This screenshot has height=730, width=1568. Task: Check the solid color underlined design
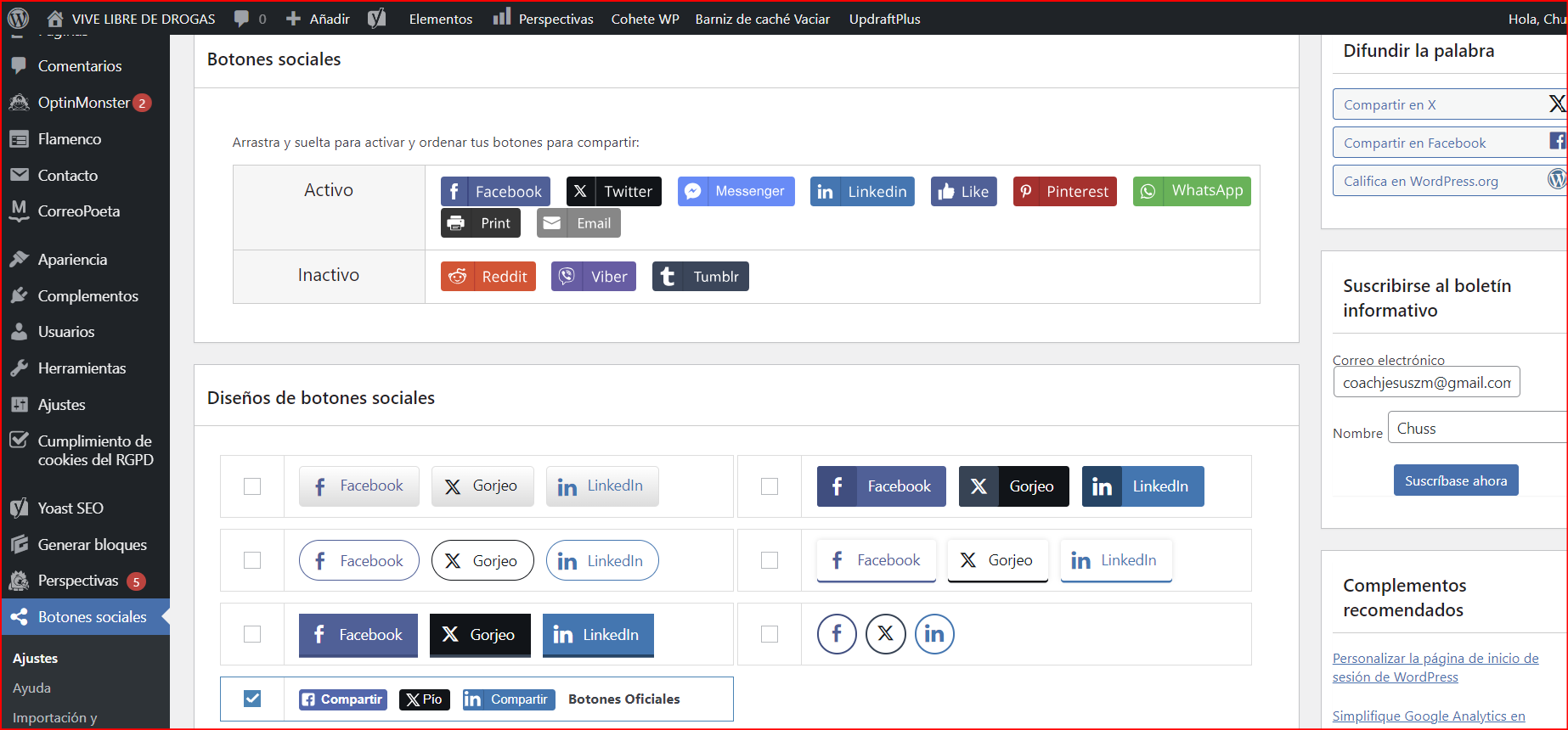252,634
